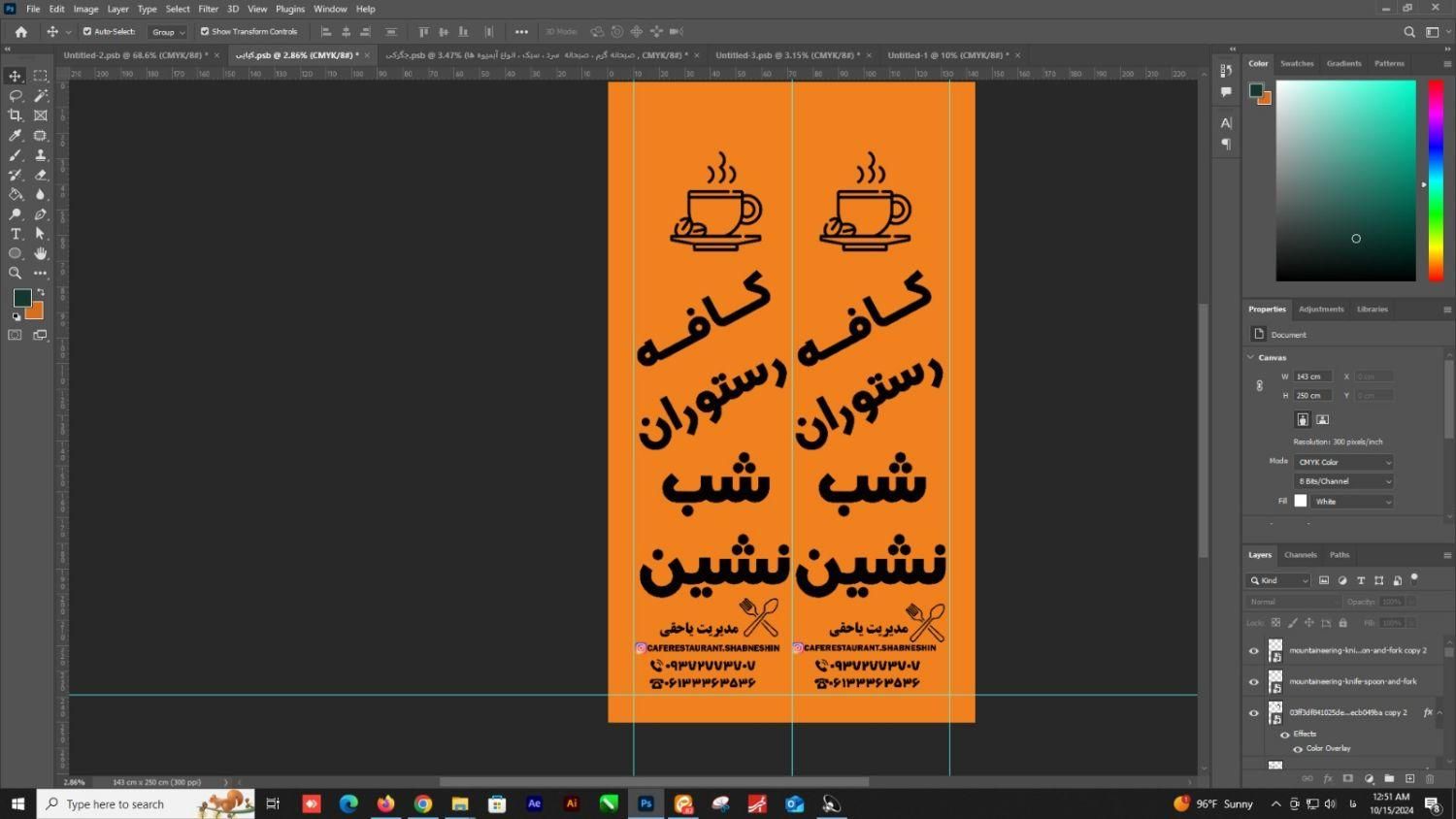This screenshot has width=1456, height=819.
Task: Click the canvas width field 143 cm
Action: click(1311, 377)
